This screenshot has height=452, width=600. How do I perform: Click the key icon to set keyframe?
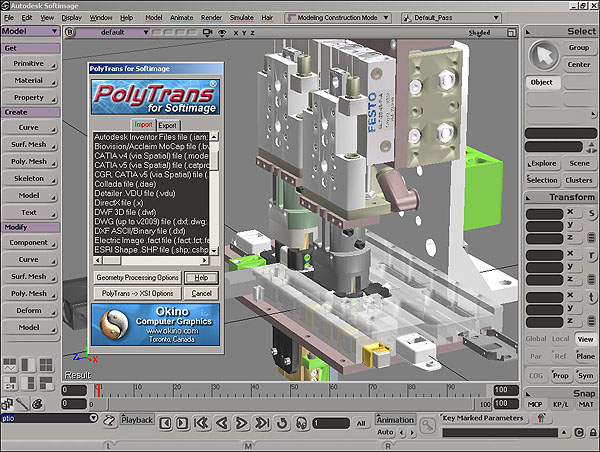(x=427, y=425)
